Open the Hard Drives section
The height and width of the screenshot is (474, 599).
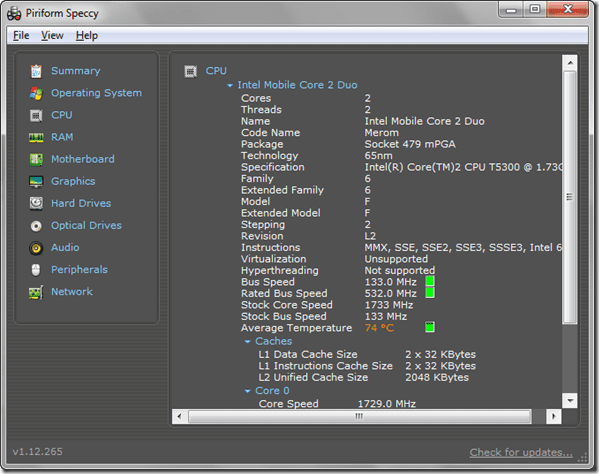coord(81,204)
